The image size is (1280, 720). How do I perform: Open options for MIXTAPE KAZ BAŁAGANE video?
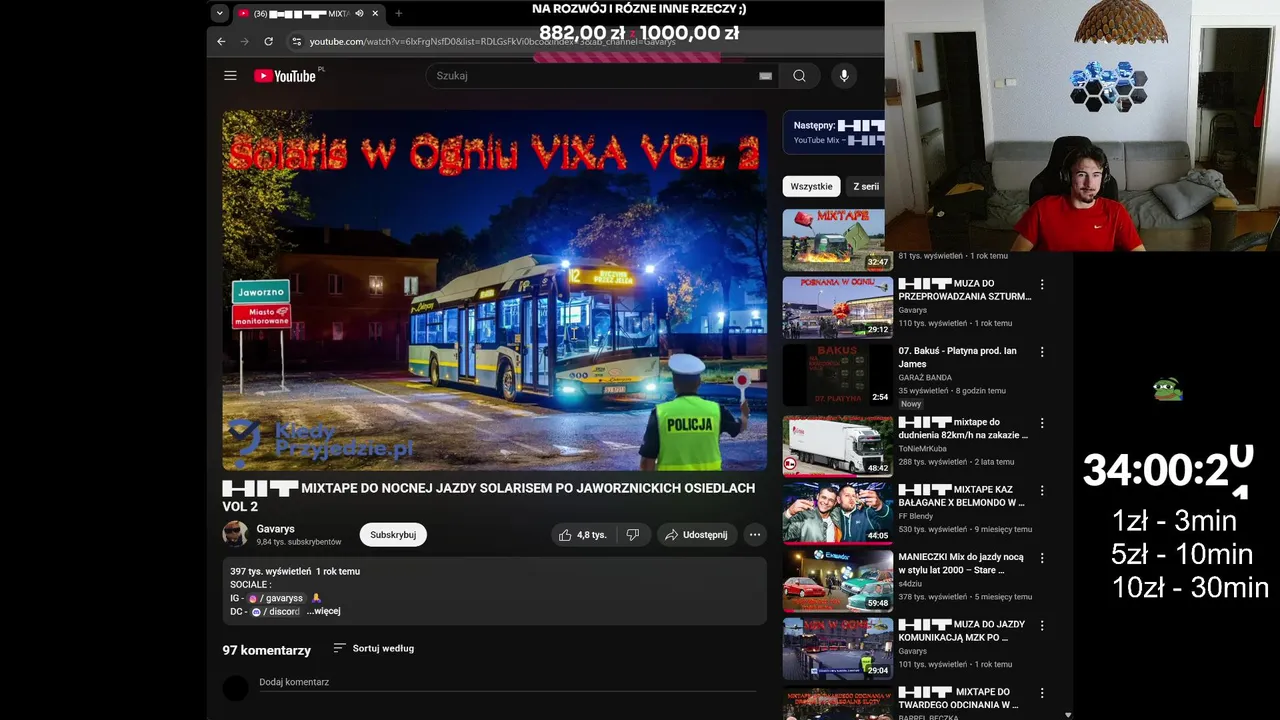[1042, 491]
